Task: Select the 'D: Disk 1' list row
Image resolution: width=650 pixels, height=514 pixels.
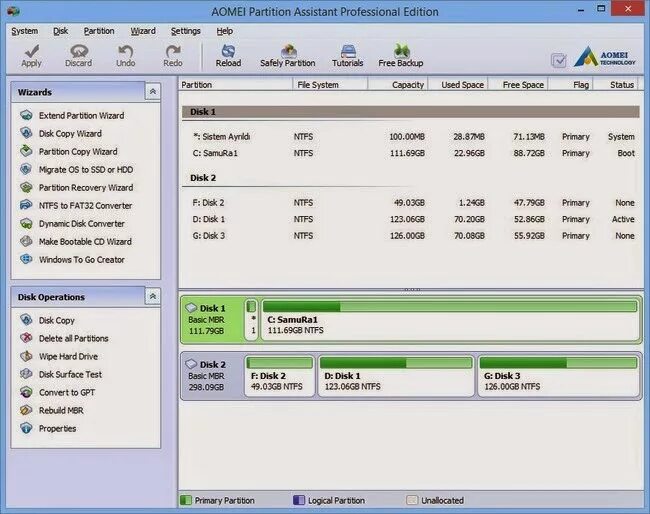Action: coord(410,219)
